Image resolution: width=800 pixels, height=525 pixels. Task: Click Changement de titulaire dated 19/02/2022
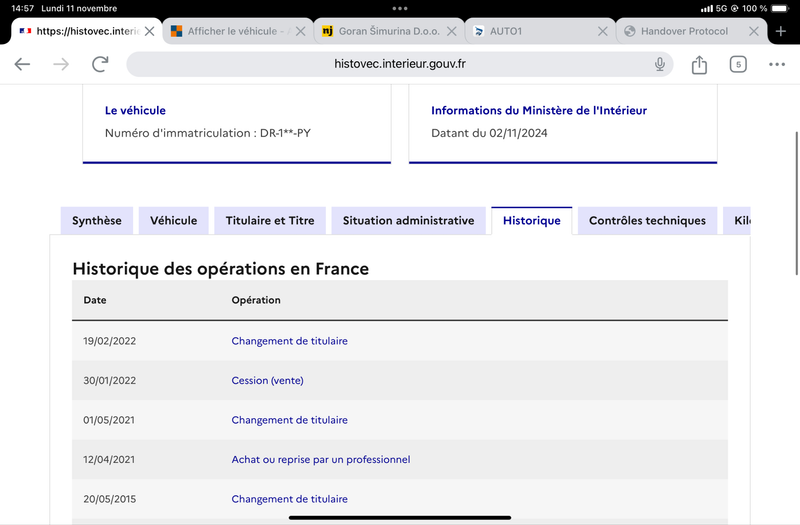[289, 341]
